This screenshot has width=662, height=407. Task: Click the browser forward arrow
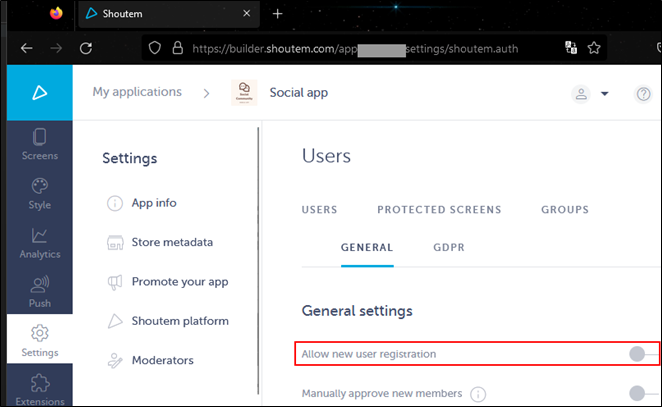click(56, 49)
